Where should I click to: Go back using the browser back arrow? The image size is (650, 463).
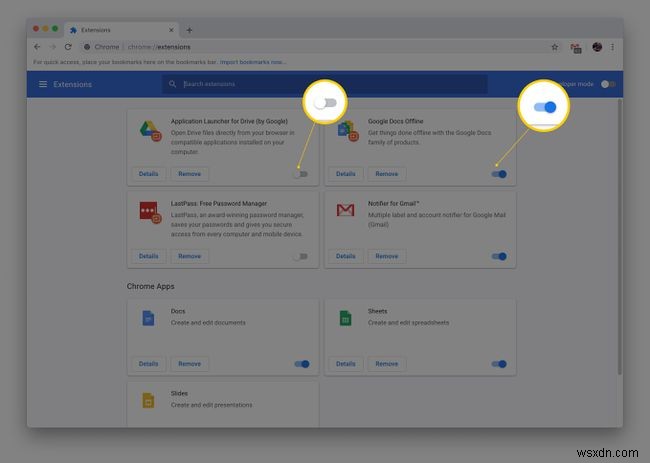tap(37, 47)
